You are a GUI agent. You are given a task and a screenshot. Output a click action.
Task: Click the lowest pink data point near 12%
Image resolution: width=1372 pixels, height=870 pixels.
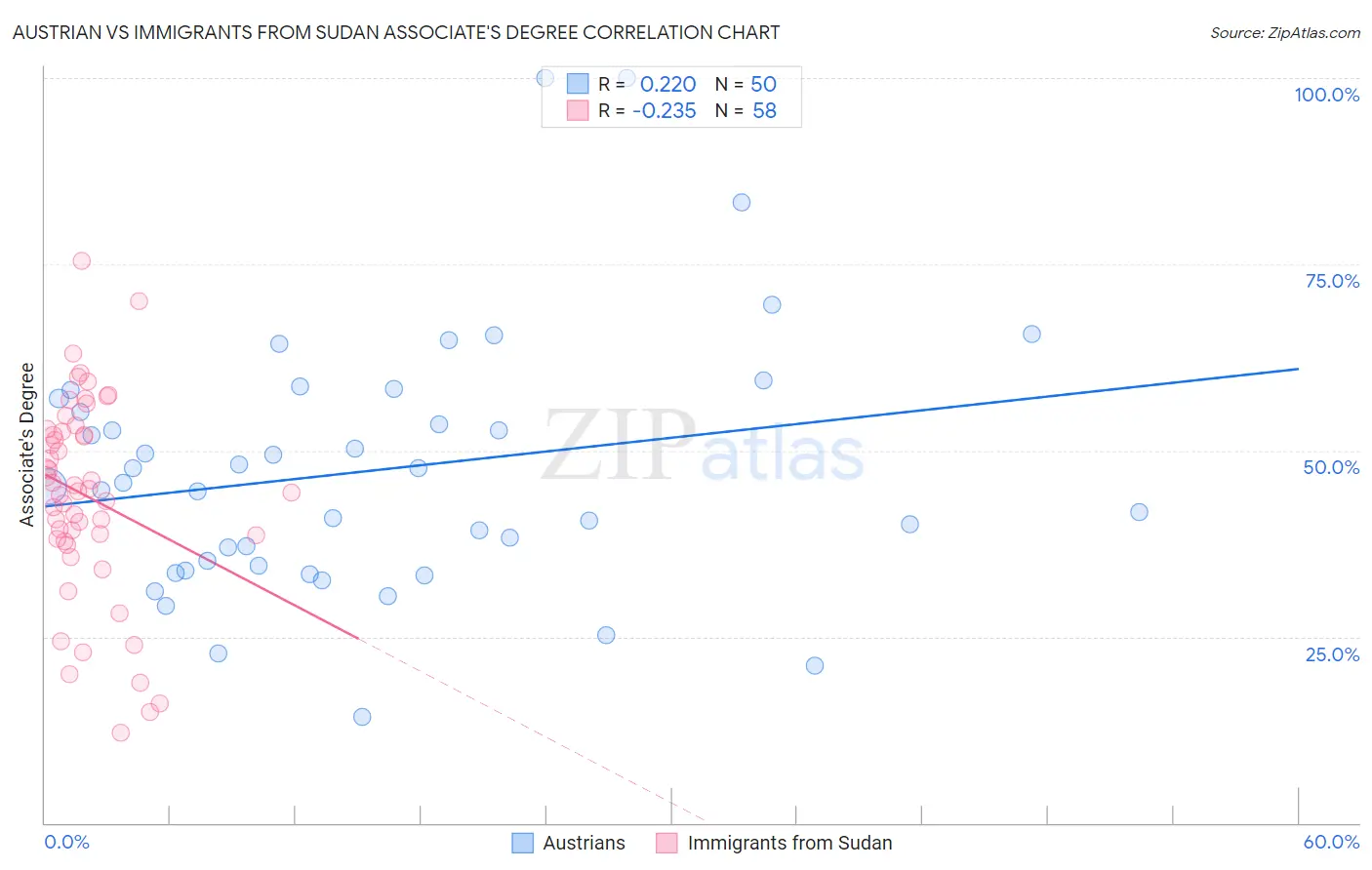click(121, 732)
